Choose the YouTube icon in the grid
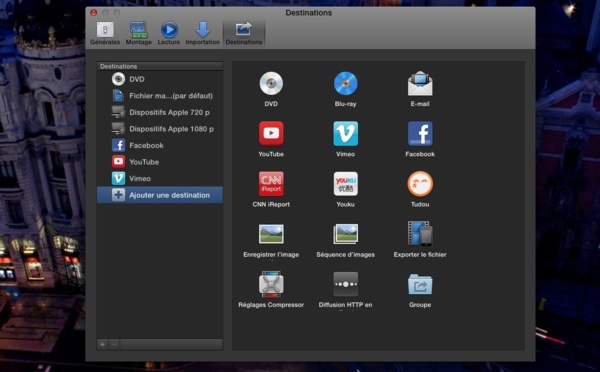This screenshot has width=600, height=372. (x=271, y=134)
